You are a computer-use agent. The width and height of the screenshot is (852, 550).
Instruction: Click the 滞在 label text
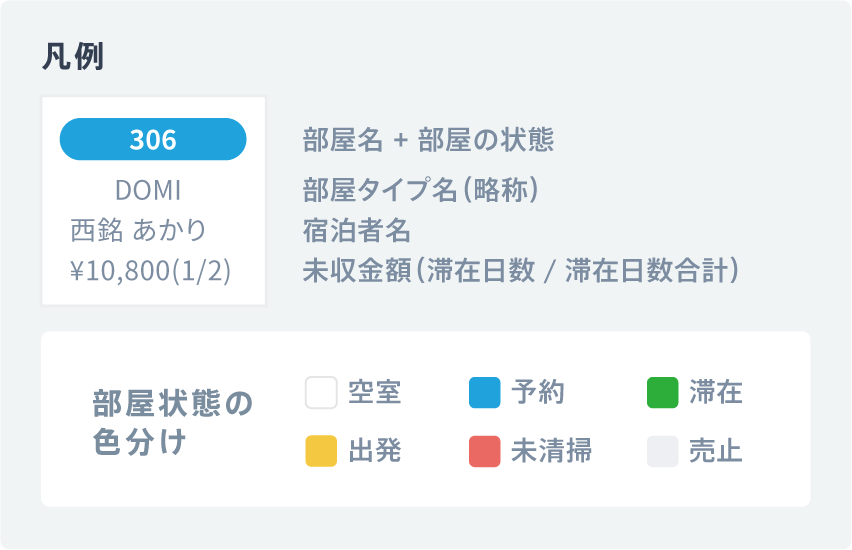click(716, 392)
